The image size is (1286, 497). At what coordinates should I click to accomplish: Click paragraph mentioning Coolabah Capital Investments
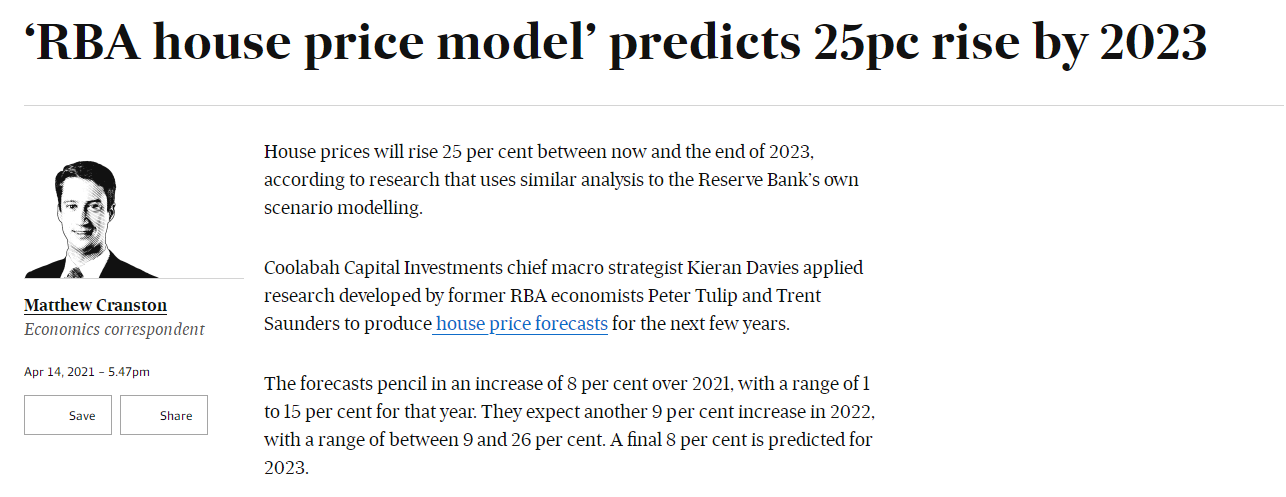coord(564,296)
